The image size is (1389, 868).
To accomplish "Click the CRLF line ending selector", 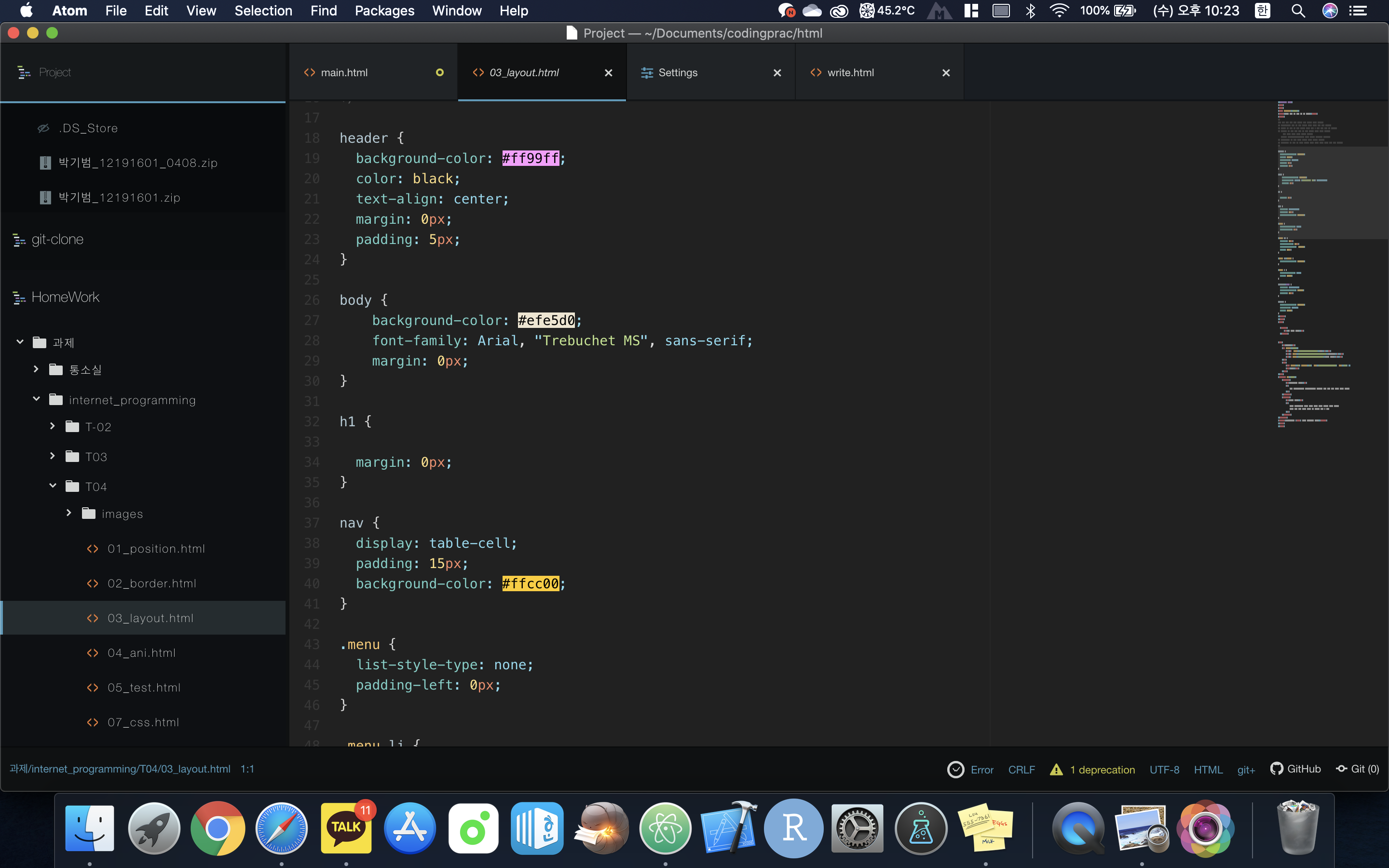I will click(x=1021, y=769).
